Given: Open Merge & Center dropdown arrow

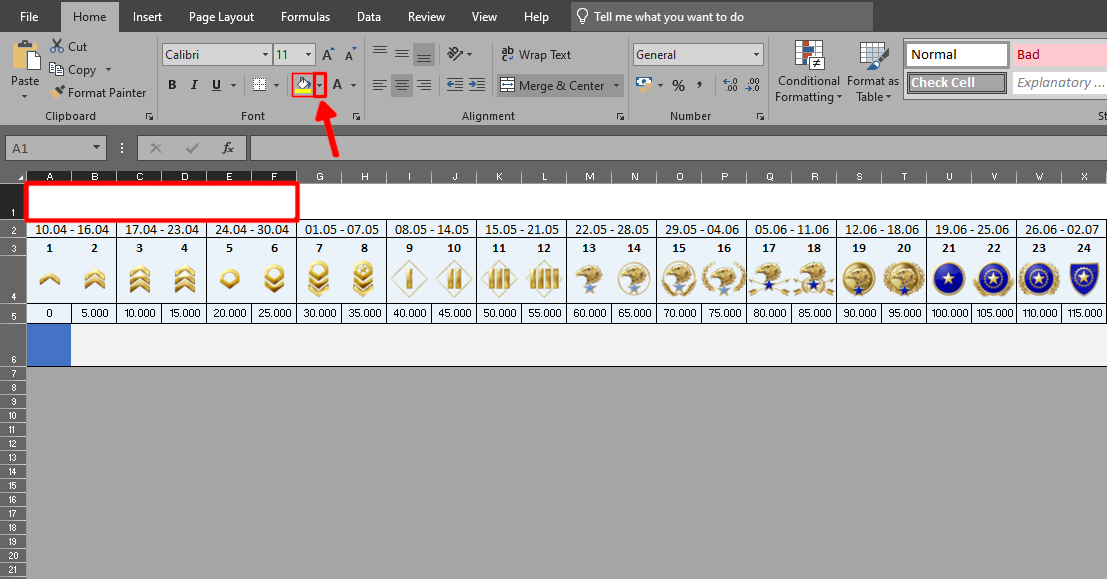Looking at the screenshot, I should (x=616, y=85).
